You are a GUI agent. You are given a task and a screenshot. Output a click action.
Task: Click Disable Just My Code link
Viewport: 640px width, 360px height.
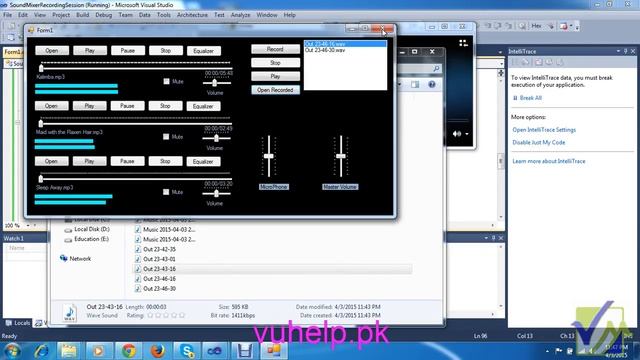pos(538,142)
